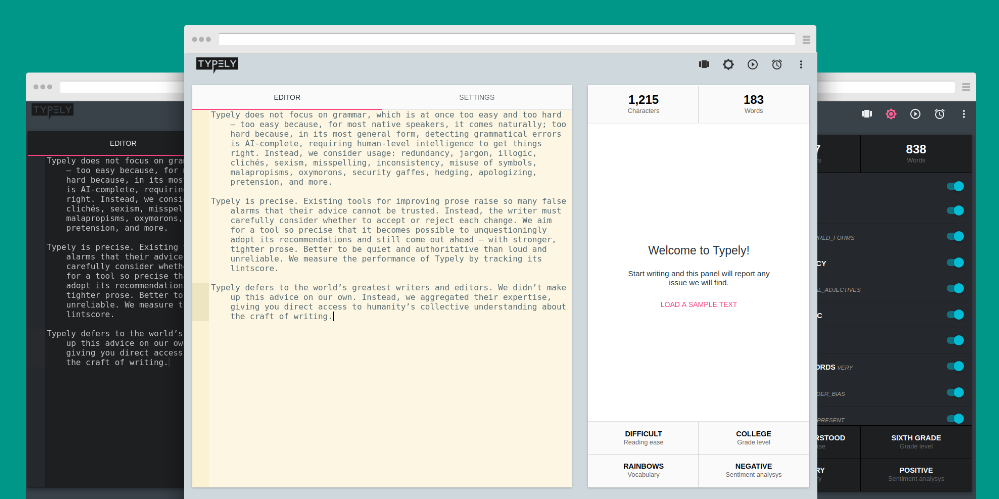
Task: Click the RAINBOWS Vocabulary tile
Action: 643,470
